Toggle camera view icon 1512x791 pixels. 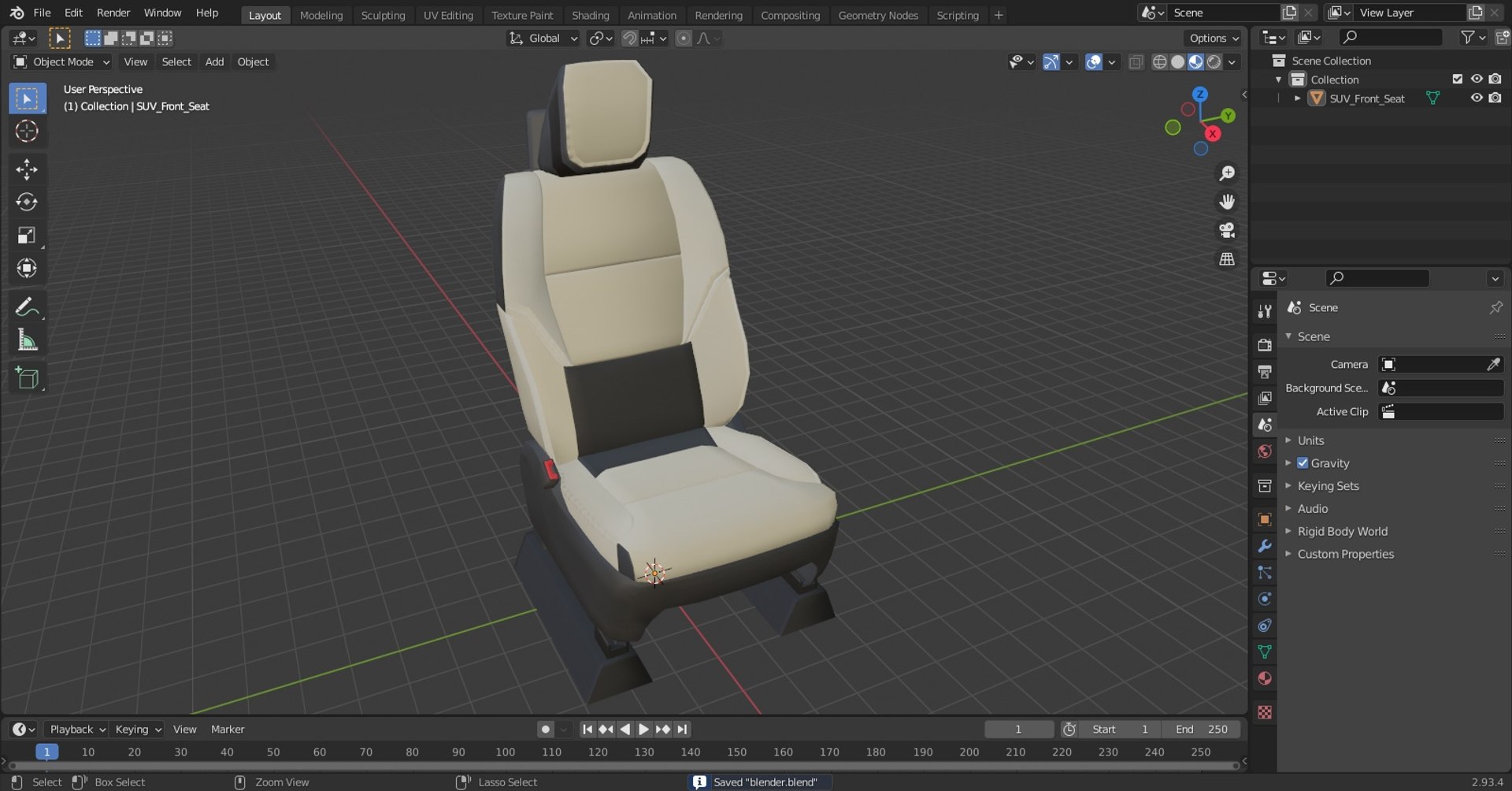(1227, 230)
